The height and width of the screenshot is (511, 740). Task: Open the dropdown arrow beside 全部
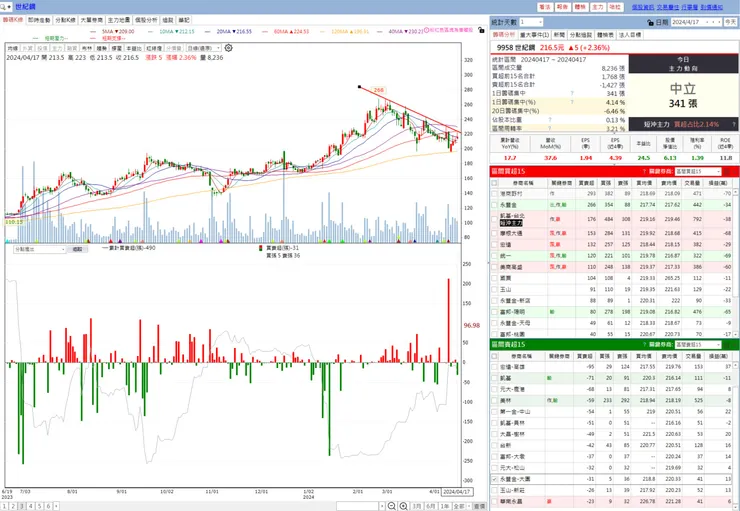[468, 506]
